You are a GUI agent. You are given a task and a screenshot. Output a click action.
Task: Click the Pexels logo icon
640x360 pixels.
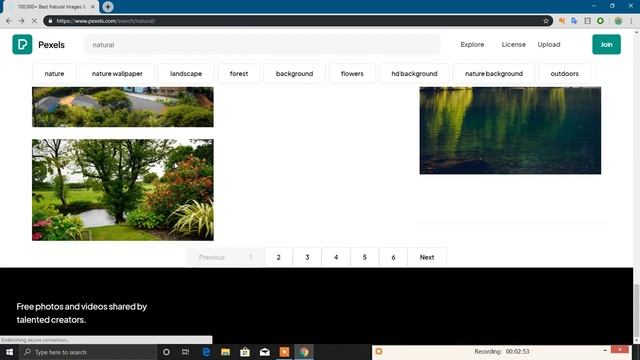(22, 44)
